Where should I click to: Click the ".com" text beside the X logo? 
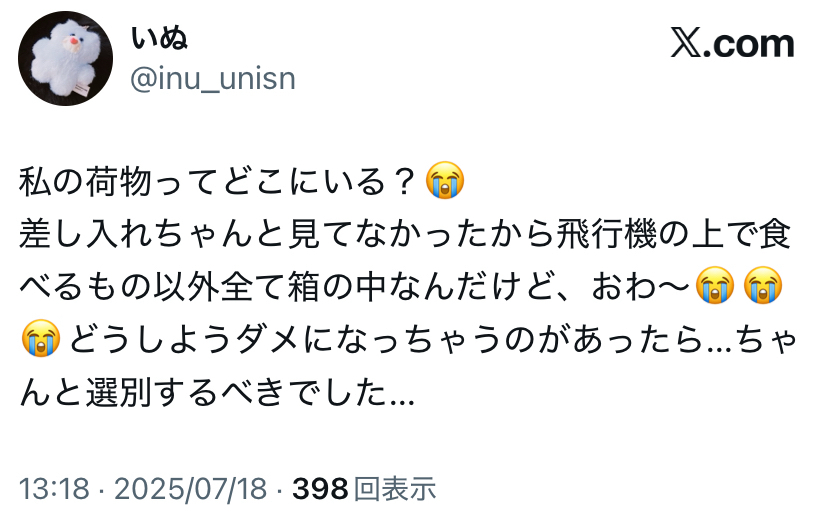click(x=751, y=44)
